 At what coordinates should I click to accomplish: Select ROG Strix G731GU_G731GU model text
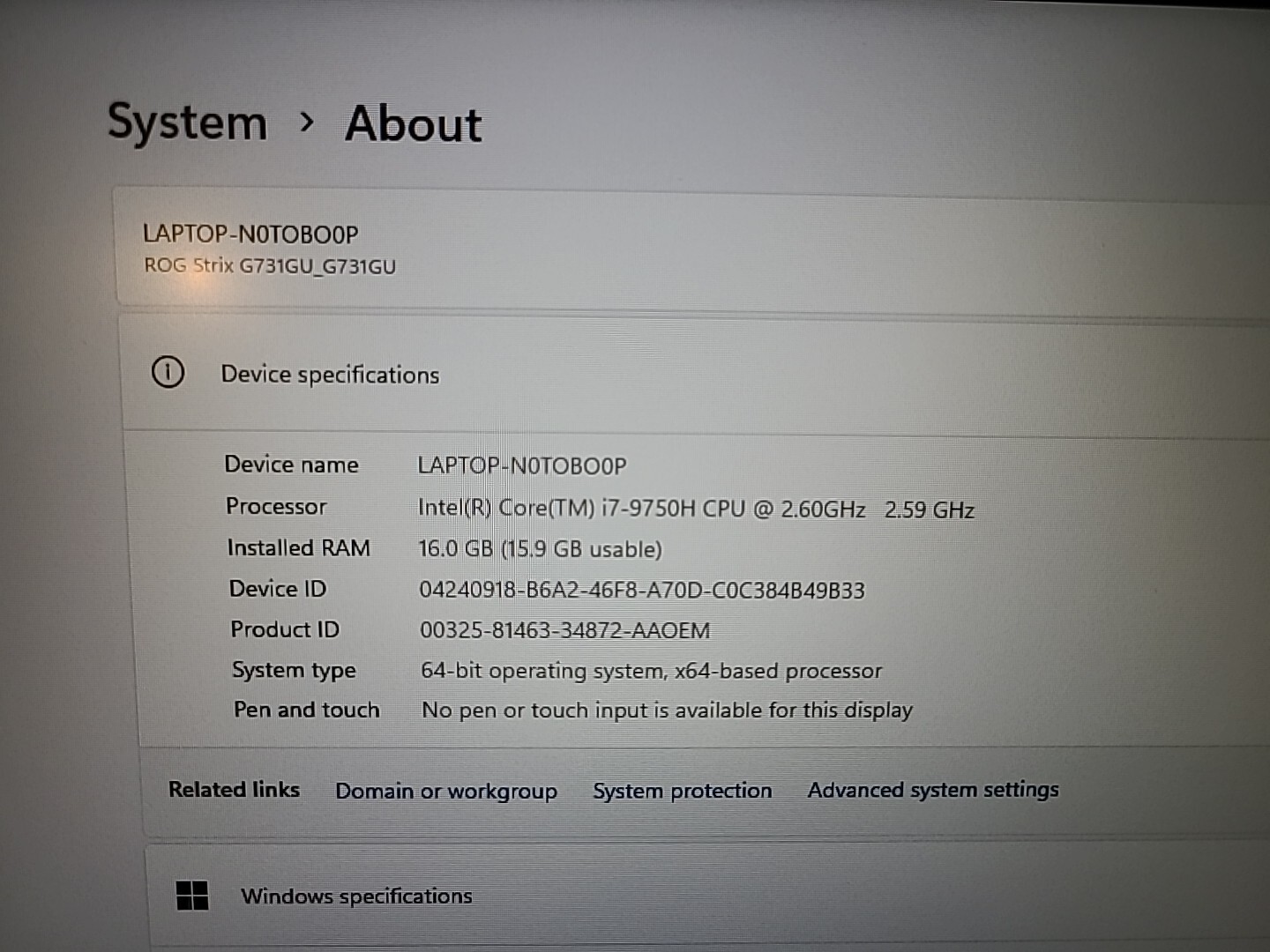[x=270, y=265]
